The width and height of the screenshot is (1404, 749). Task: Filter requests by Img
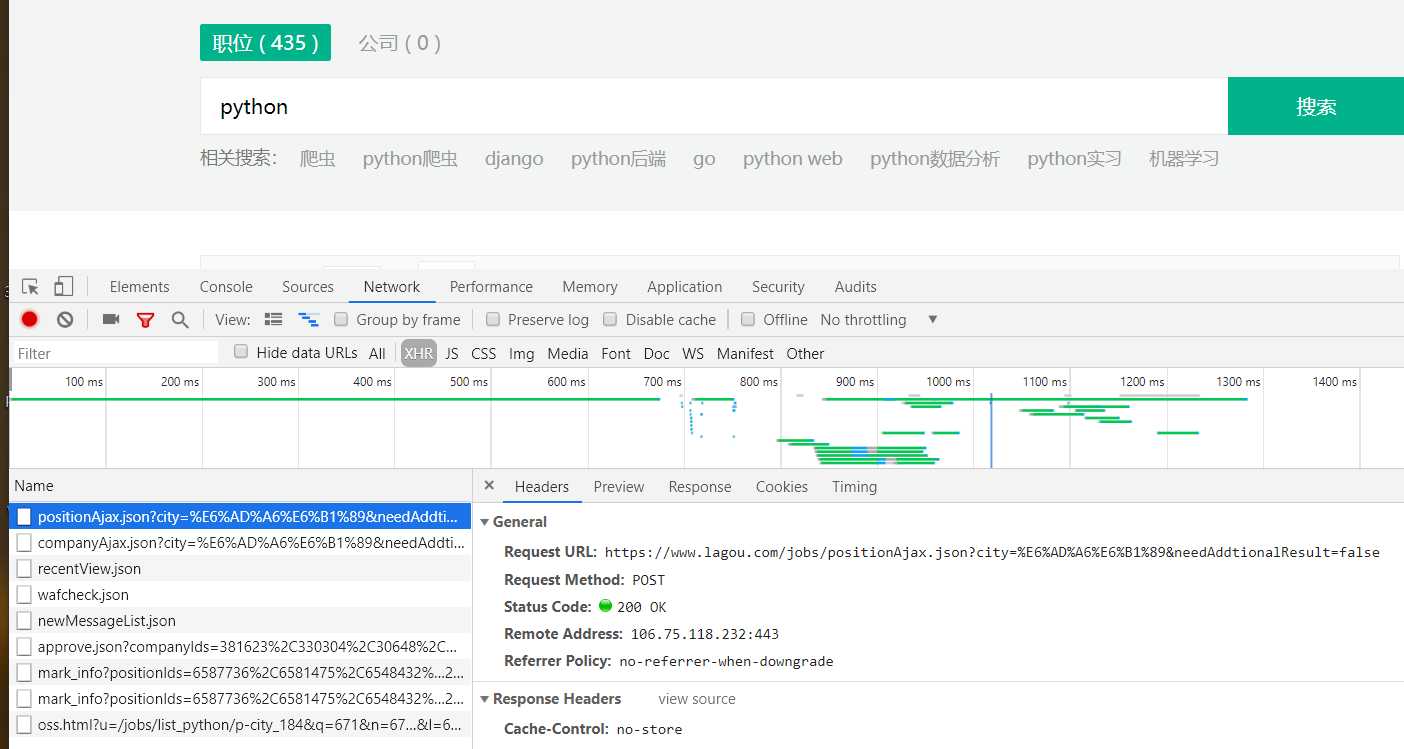tap(522, 354)
